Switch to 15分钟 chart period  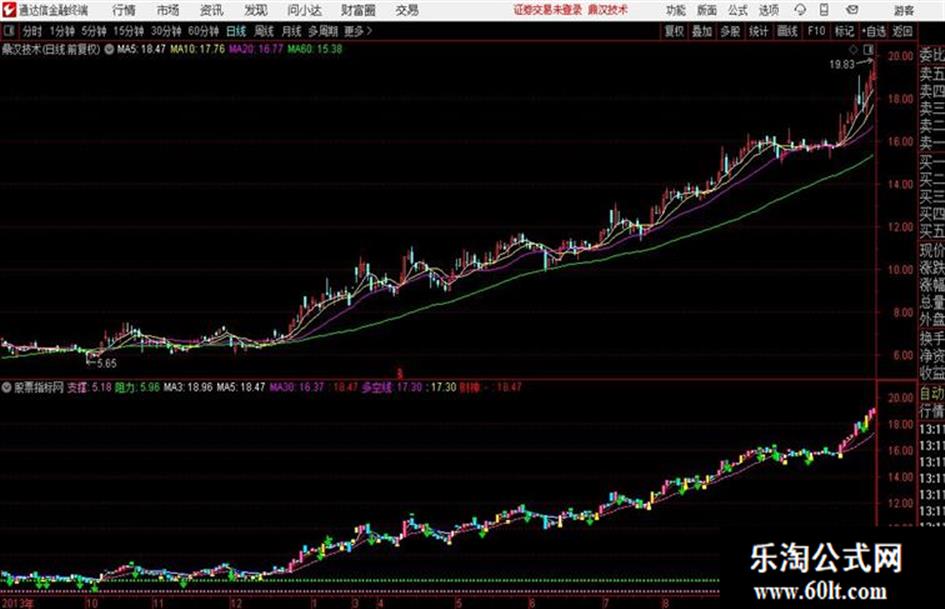(x=129, y=31)
